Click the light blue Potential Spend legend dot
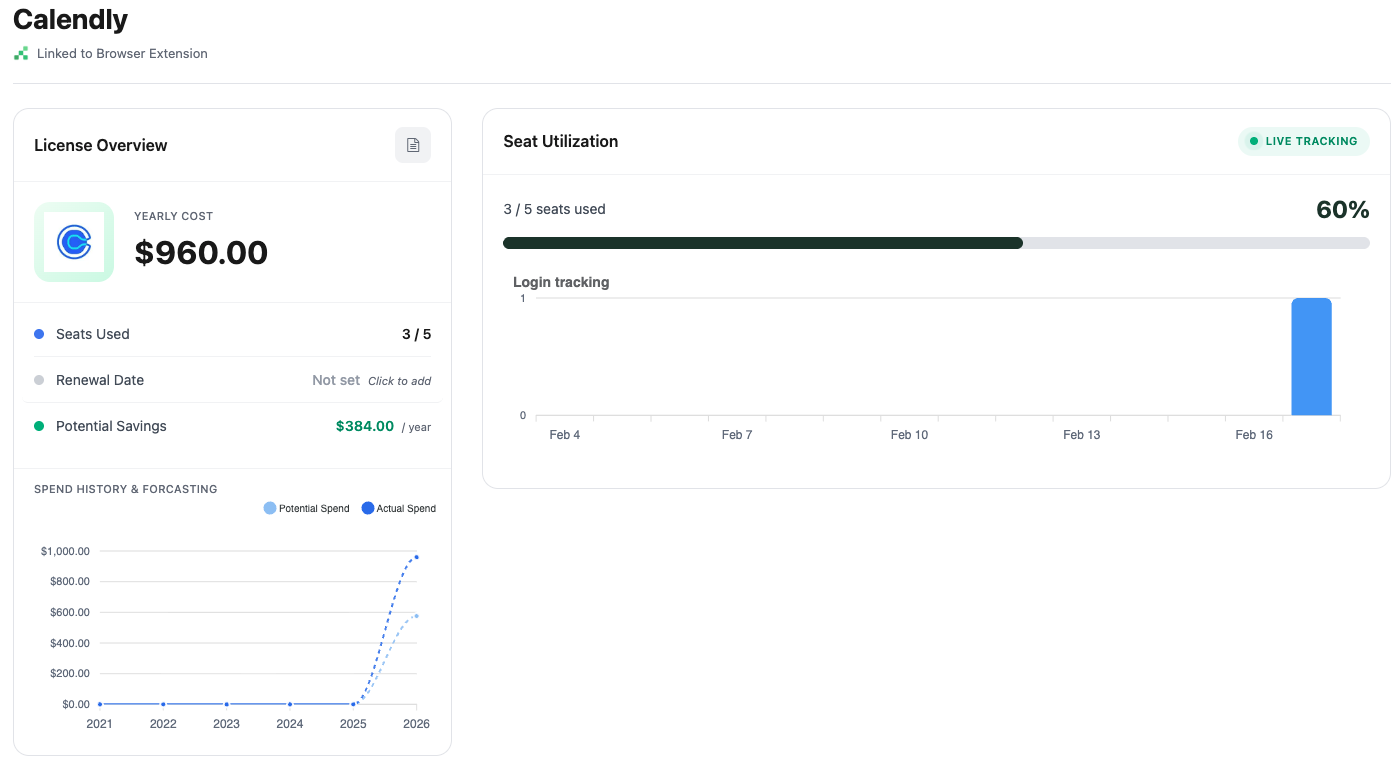 click(x=269, y=508)
